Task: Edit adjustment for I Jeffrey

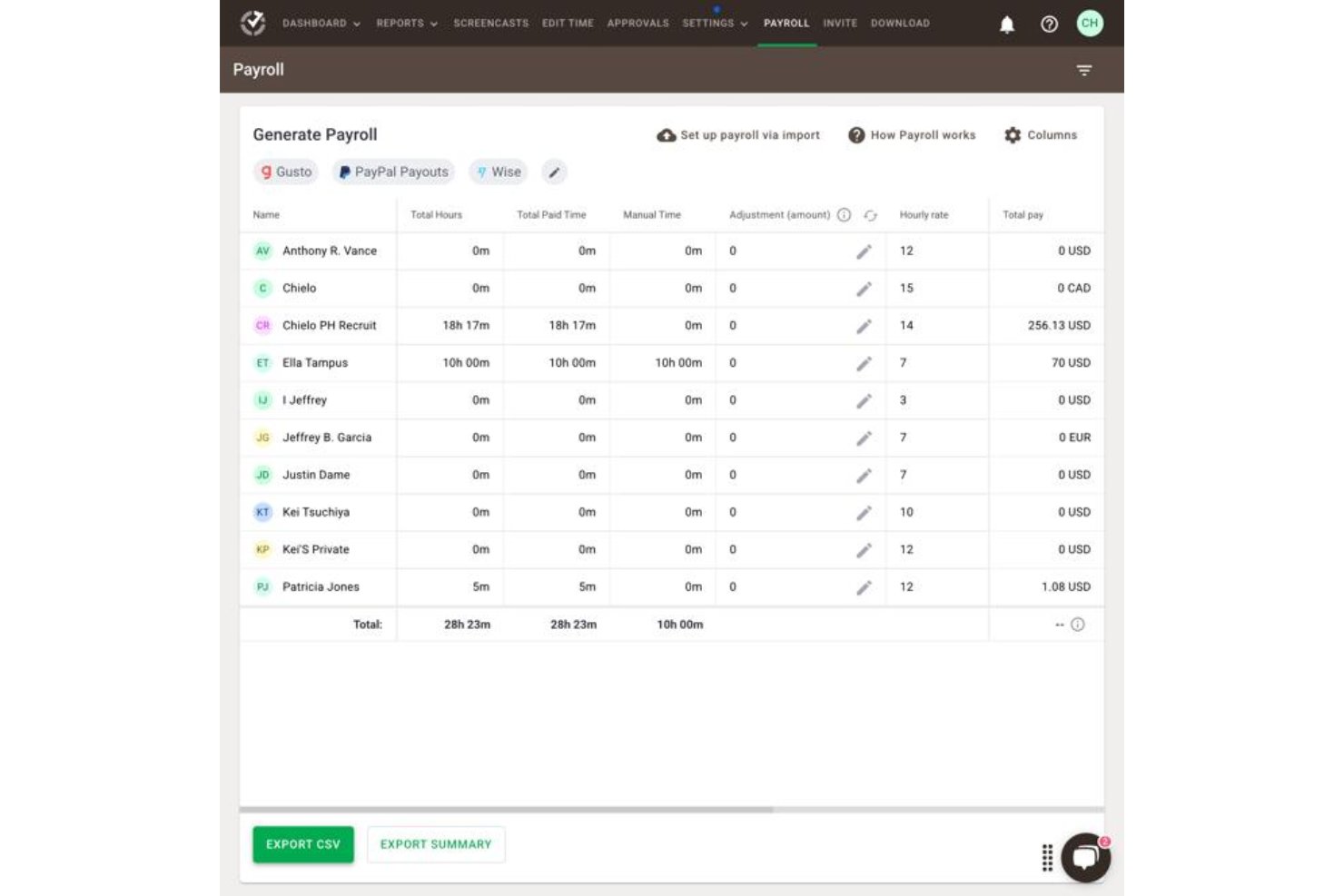Action: pos(864,400)
